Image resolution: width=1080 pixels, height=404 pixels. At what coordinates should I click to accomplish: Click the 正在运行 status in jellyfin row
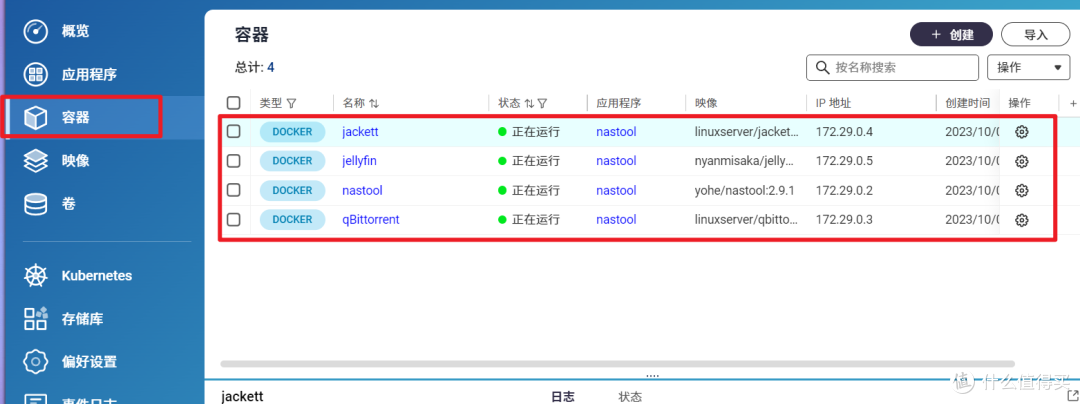(528, 161)
